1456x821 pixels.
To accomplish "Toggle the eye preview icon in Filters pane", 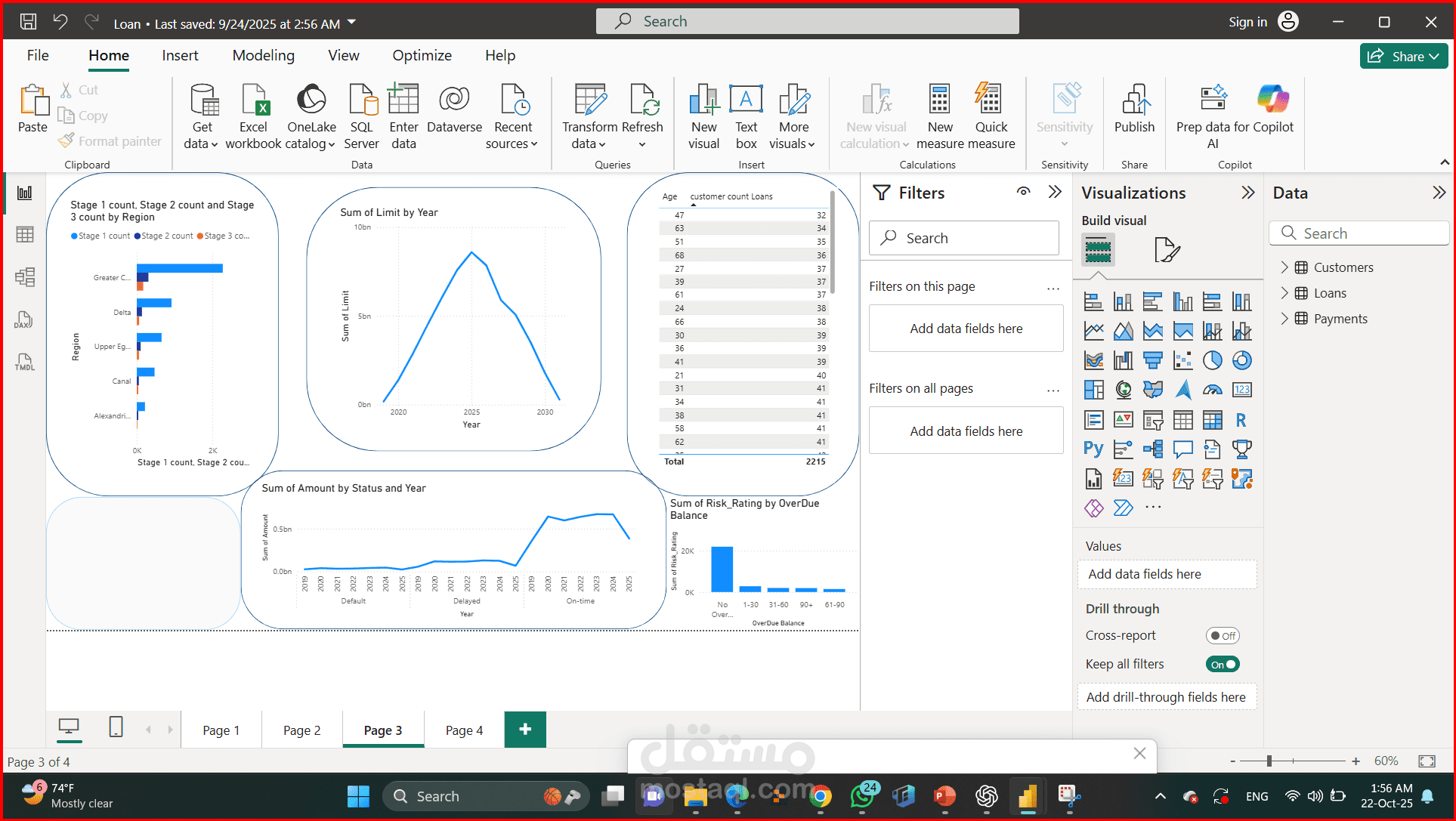I will pyautogui.click(x=1024, y=192).
